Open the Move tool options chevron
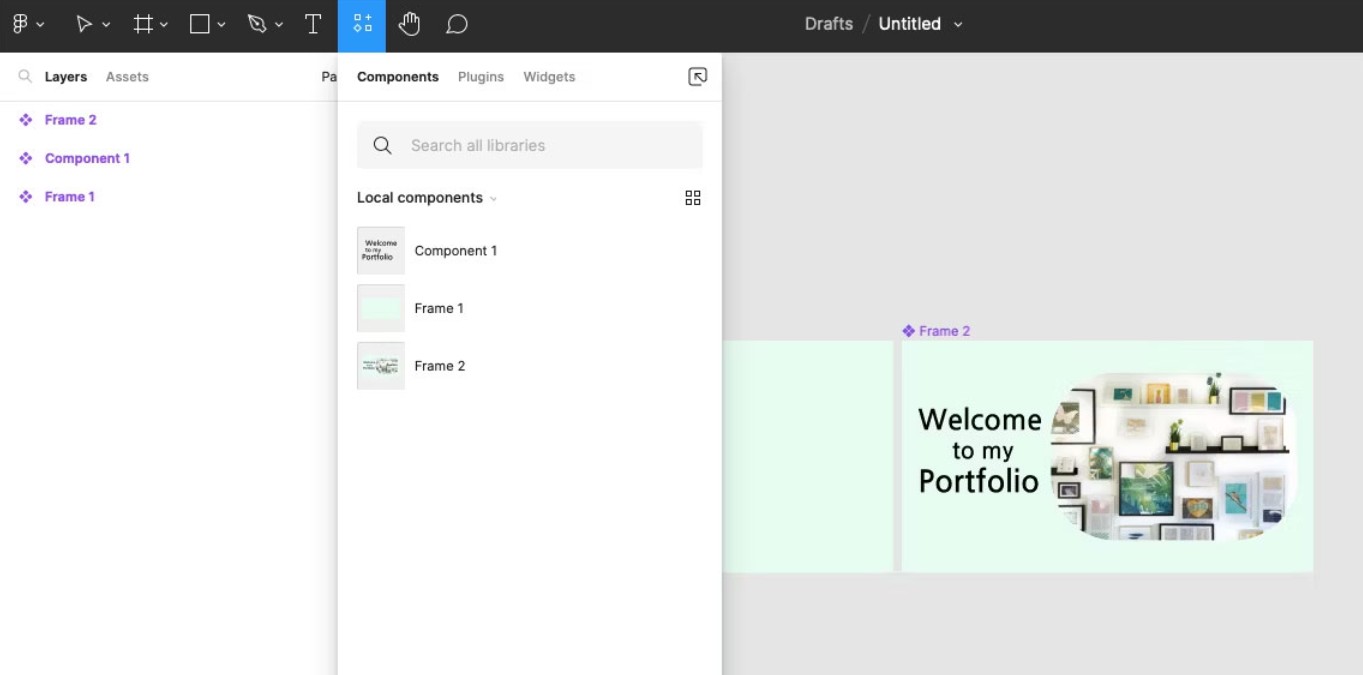The height and width of the screenshot is (675, 1363). tap(106, 25)
